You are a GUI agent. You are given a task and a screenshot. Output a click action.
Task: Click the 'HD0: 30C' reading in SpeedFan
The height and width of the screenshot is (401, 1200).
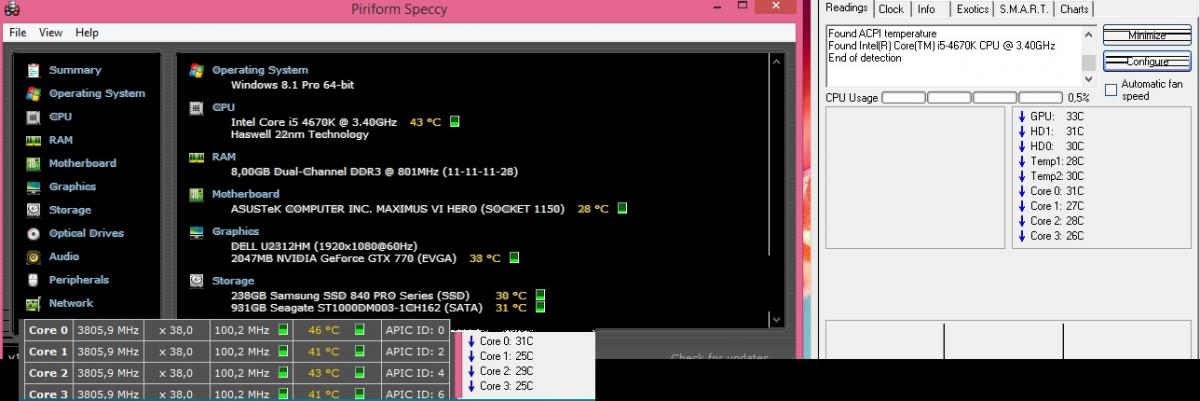[1057, 146]
